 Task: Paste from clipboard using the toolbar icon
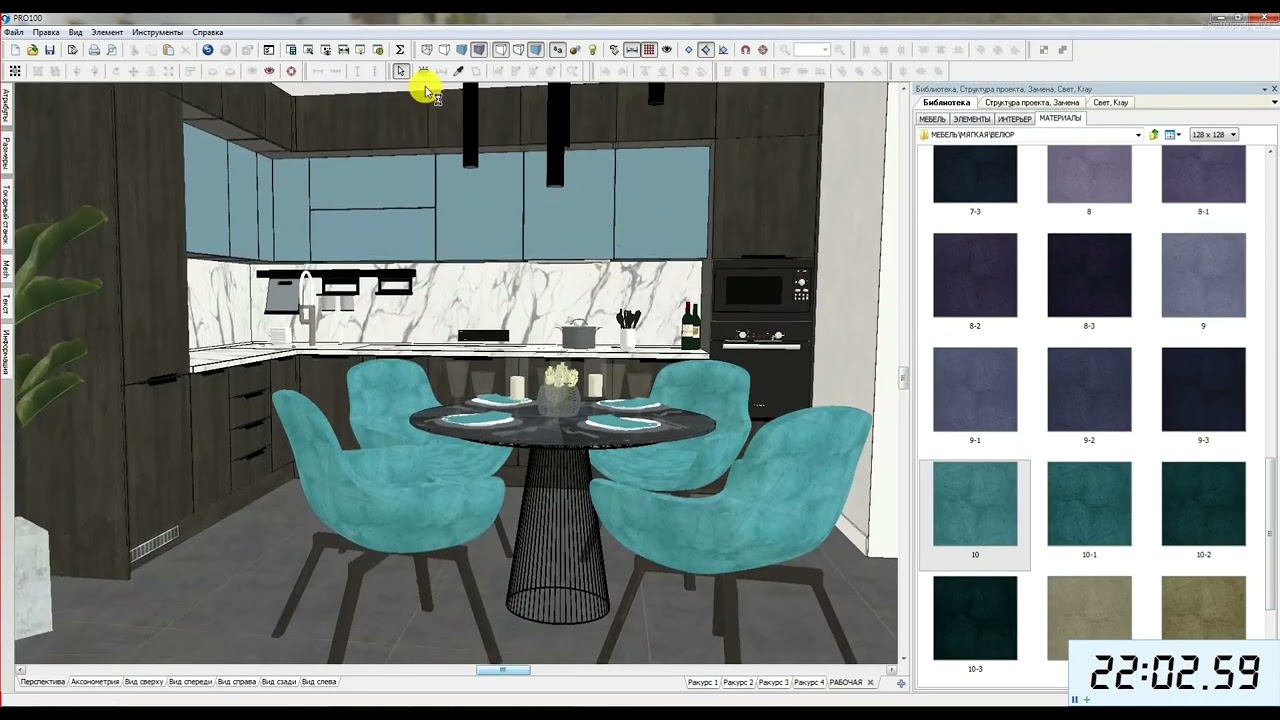(168, 50)
